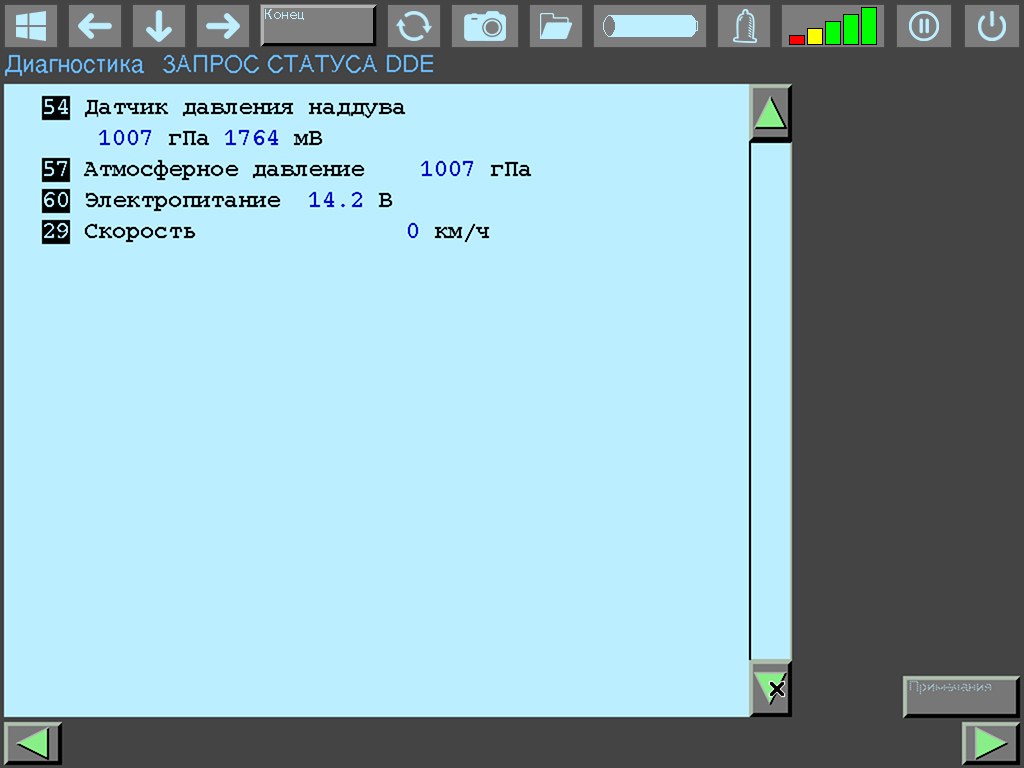Take a screenshot with the camera icon
This screenshot has height=768, width=1024.
tap(484, 26)
